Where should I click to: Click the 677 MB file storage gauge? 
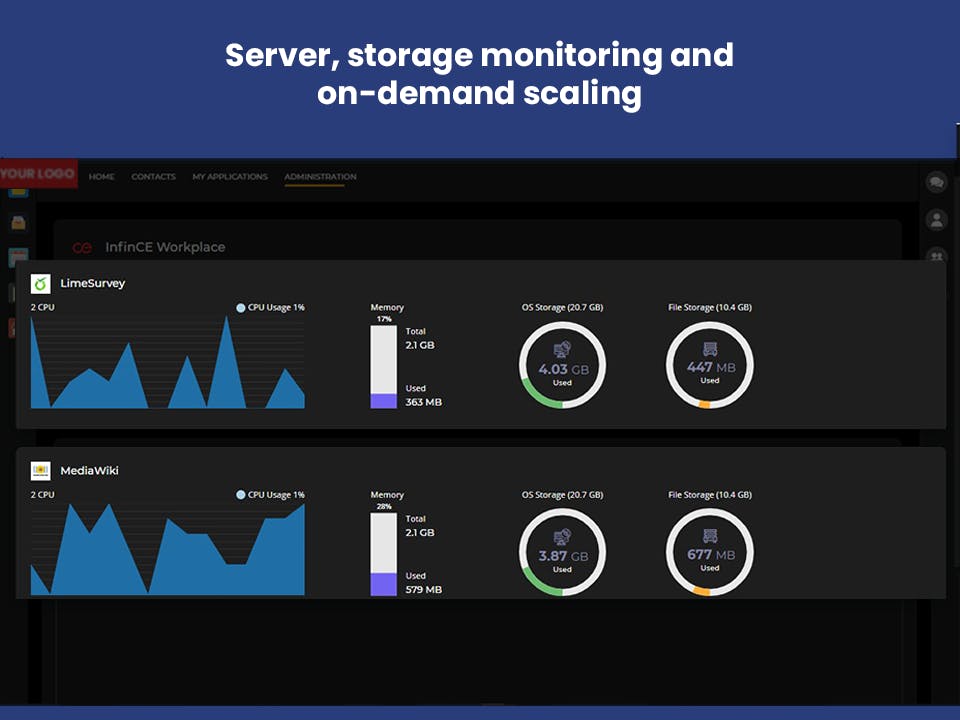click(710, 552)
